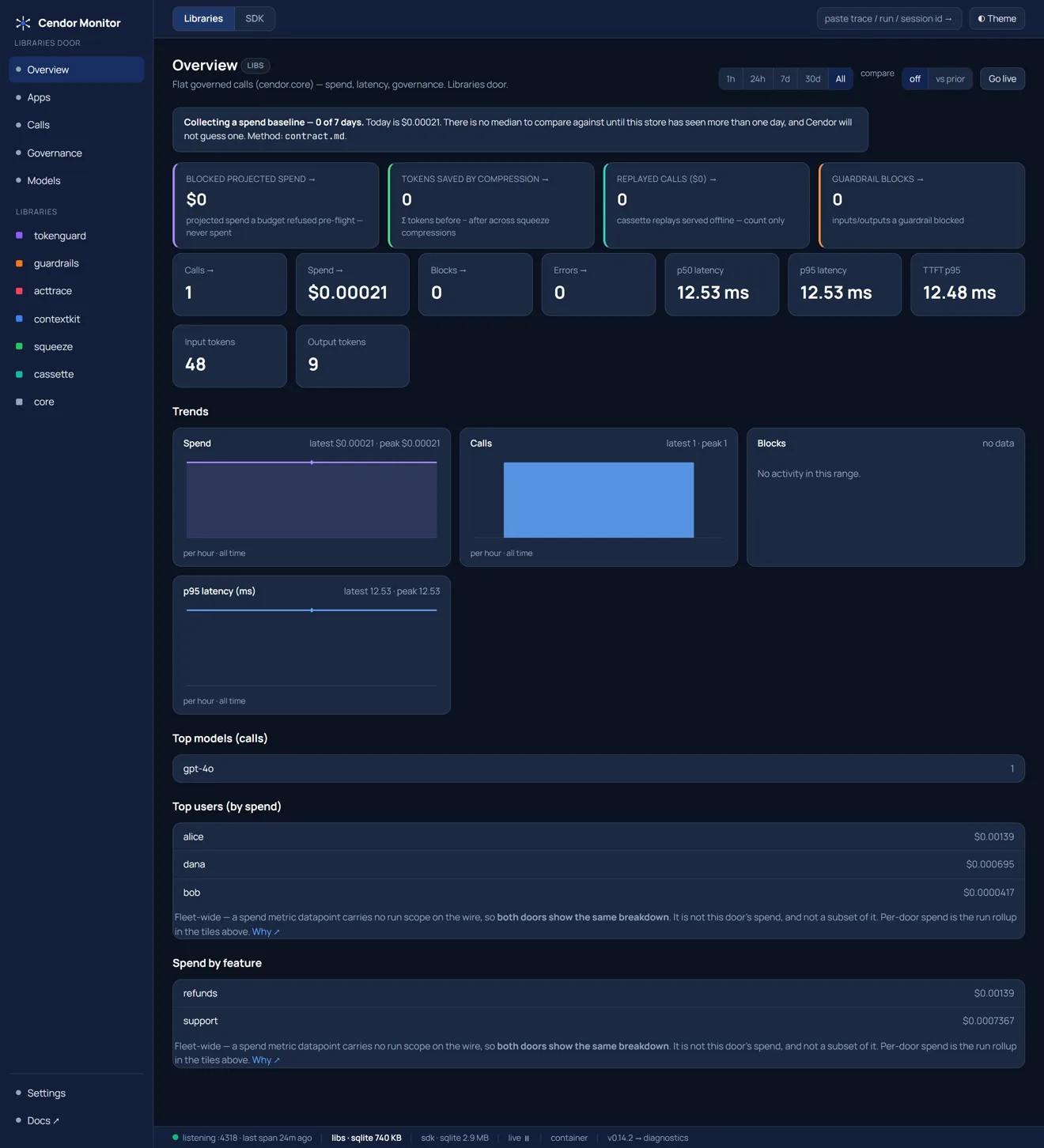Select the 1h time range

731,78
